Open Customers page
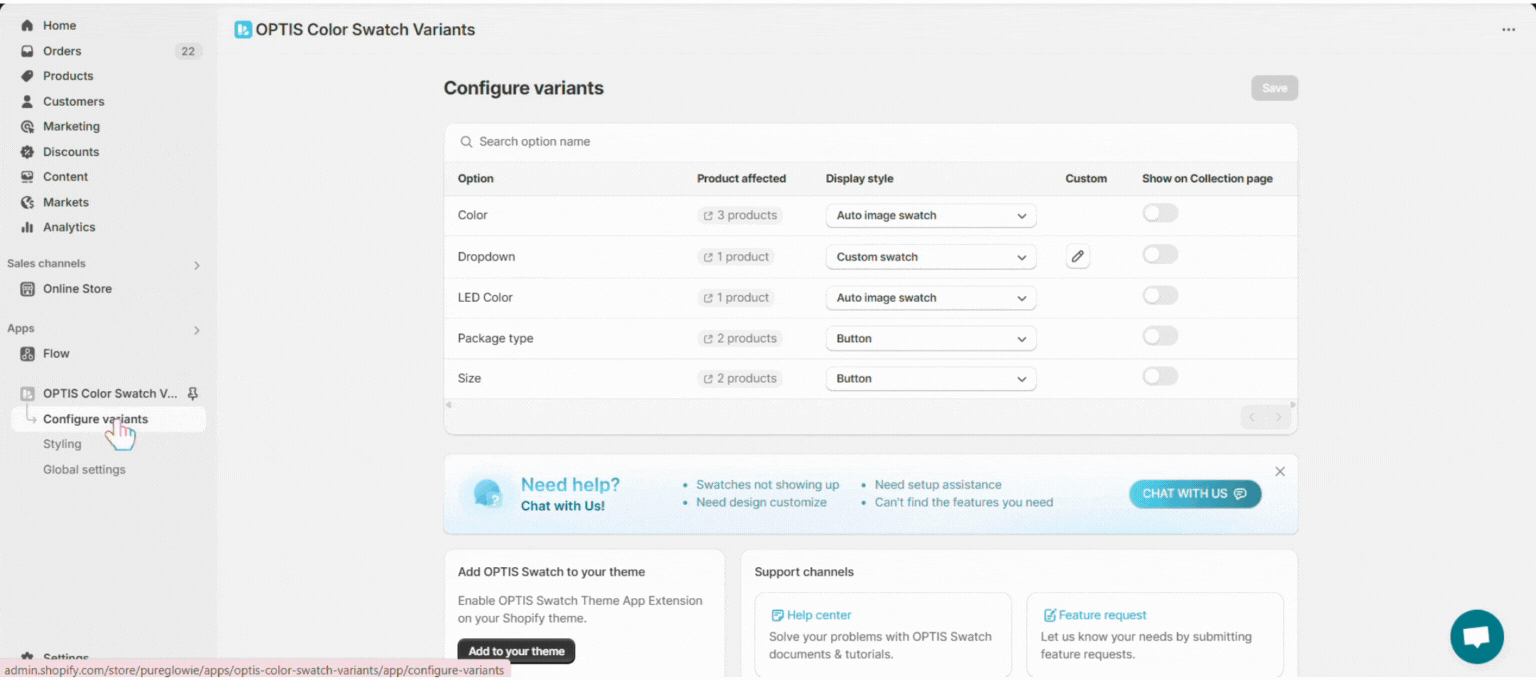This screenshot has height=680, width=1536. pyautogui.click(x=73, y=101)
